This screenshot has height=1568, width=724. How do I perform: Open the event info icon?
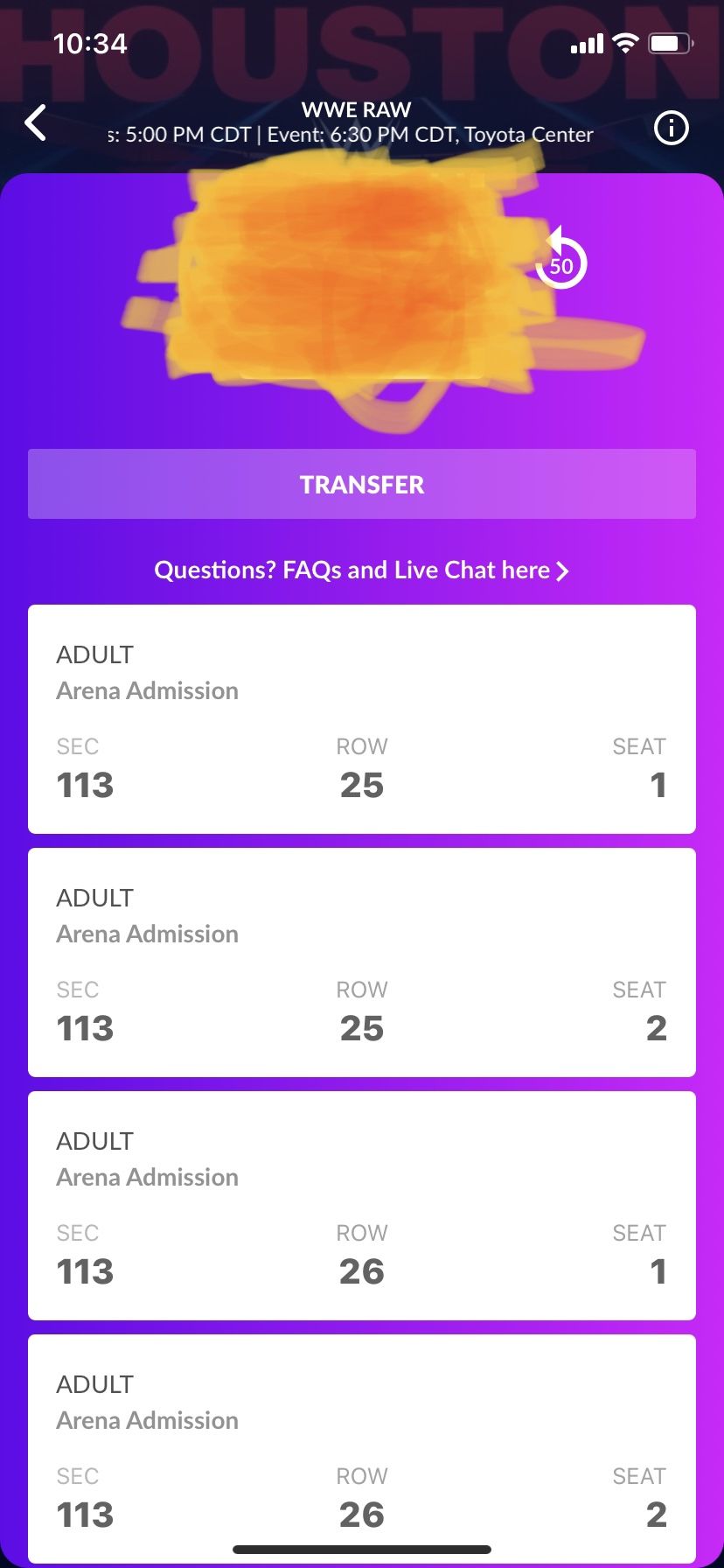[x=672, y=129]
